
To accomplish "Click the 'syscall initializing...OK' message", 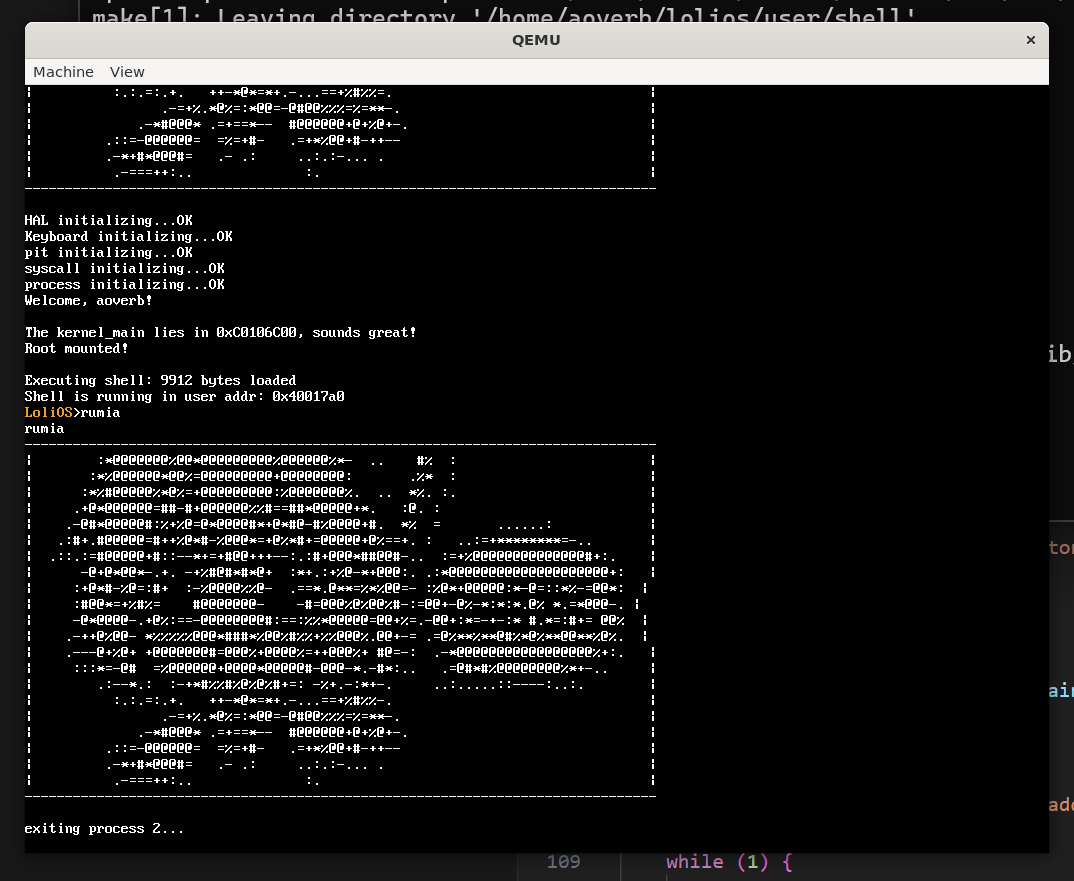I will point(124,269).
